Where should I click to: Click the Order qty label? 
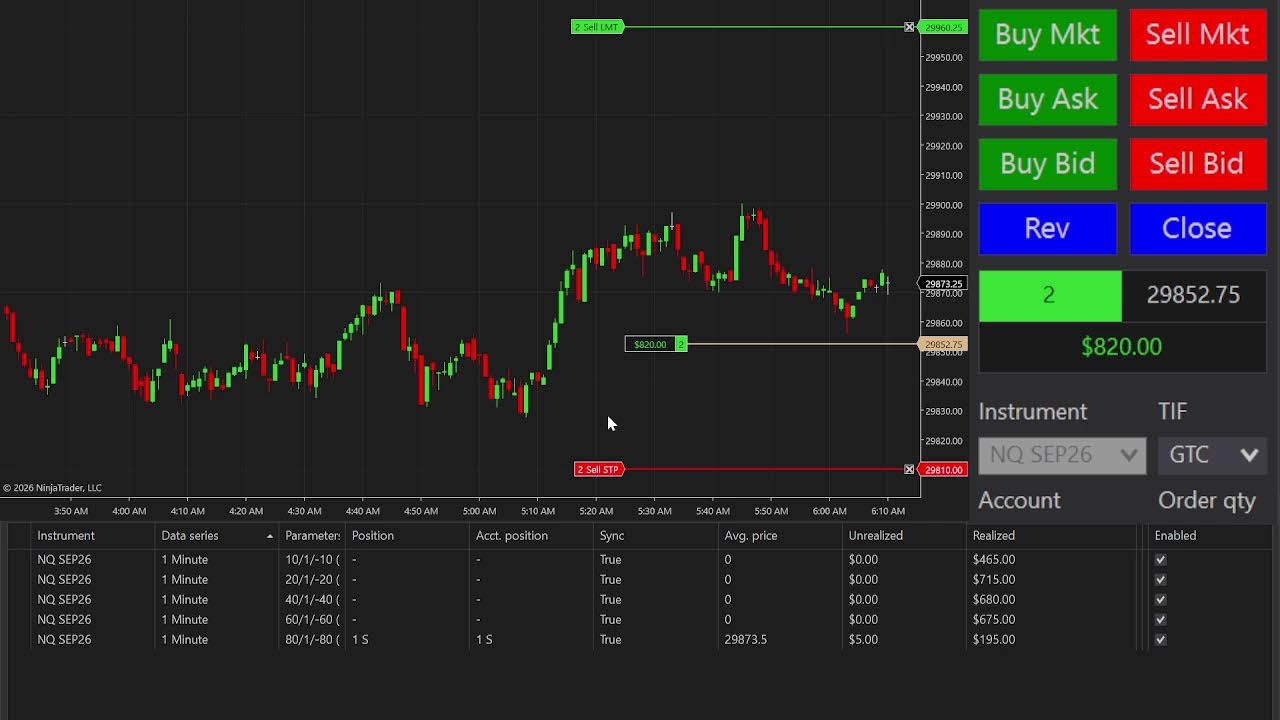click(1207, 501)
